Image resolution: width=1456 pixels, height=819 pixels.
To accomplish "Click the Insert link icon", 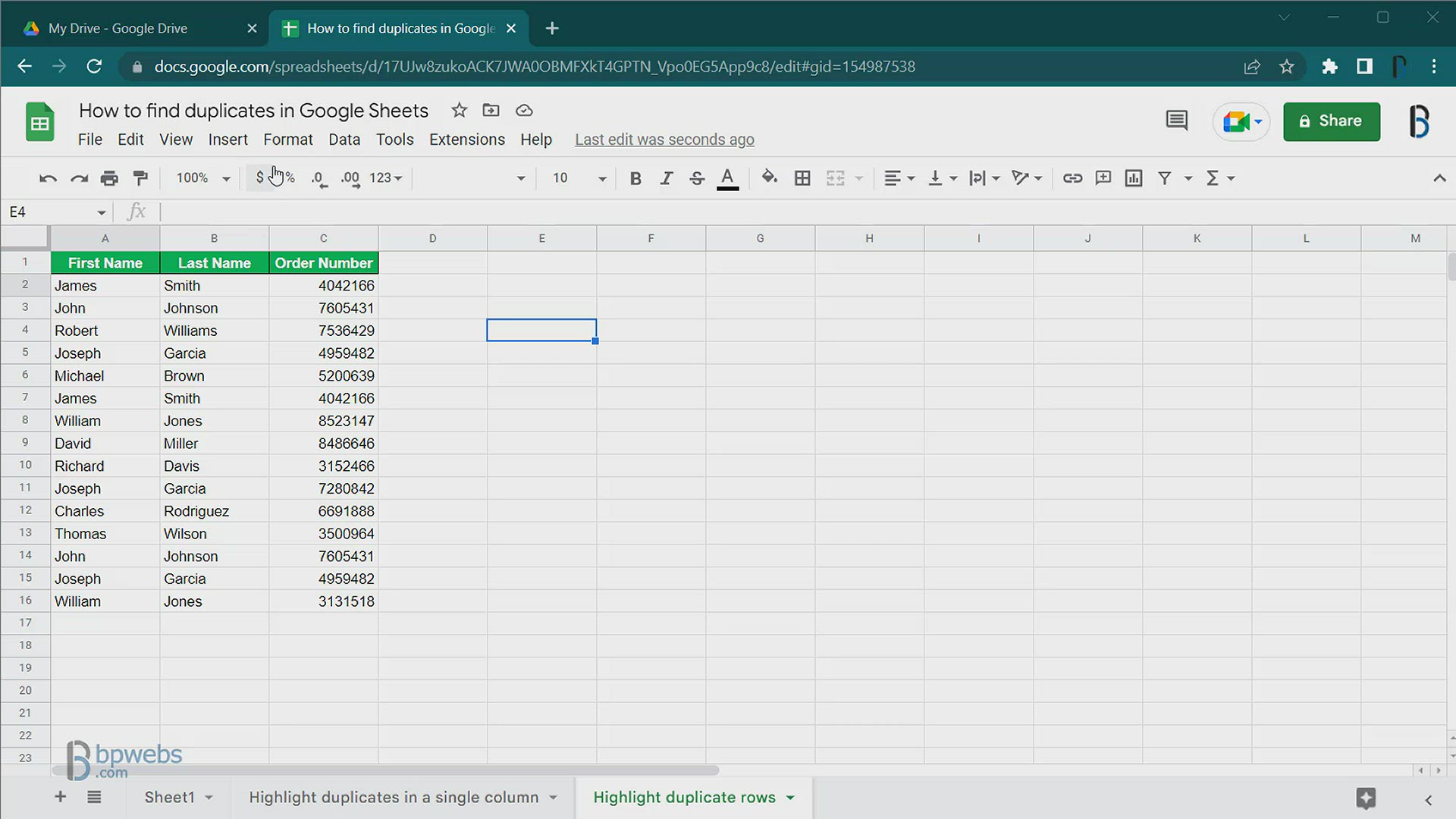I will click(1072, 178).
